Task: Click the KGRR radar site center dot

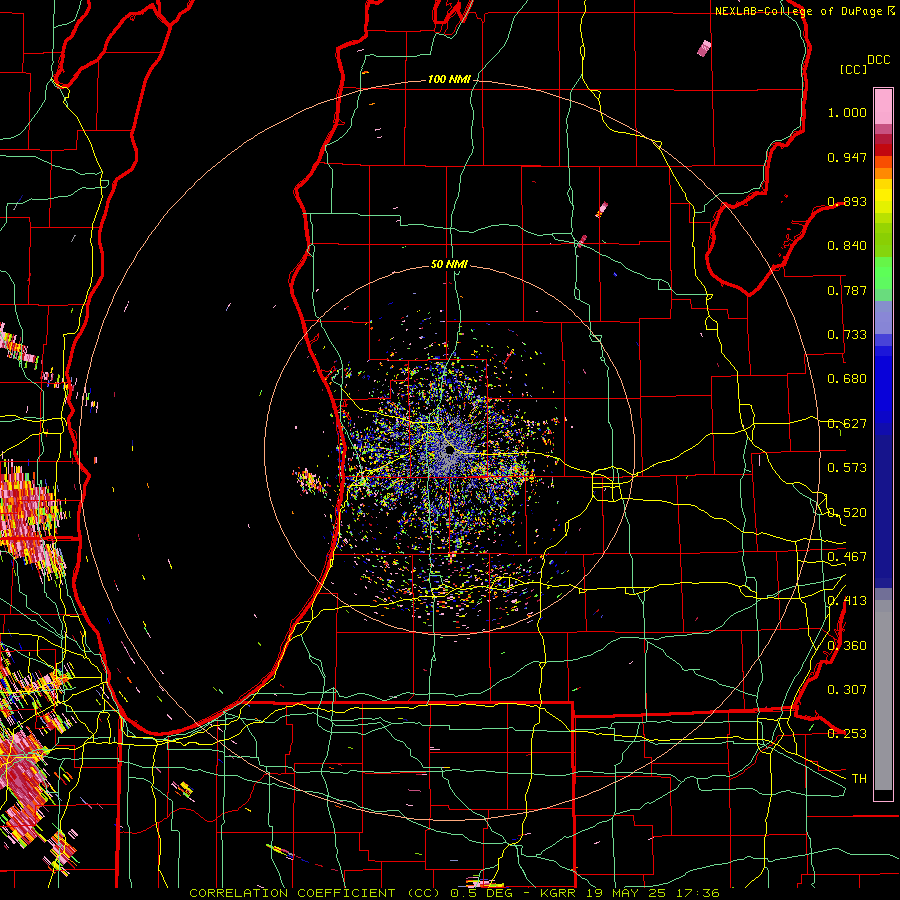Action: pos(449,450)
